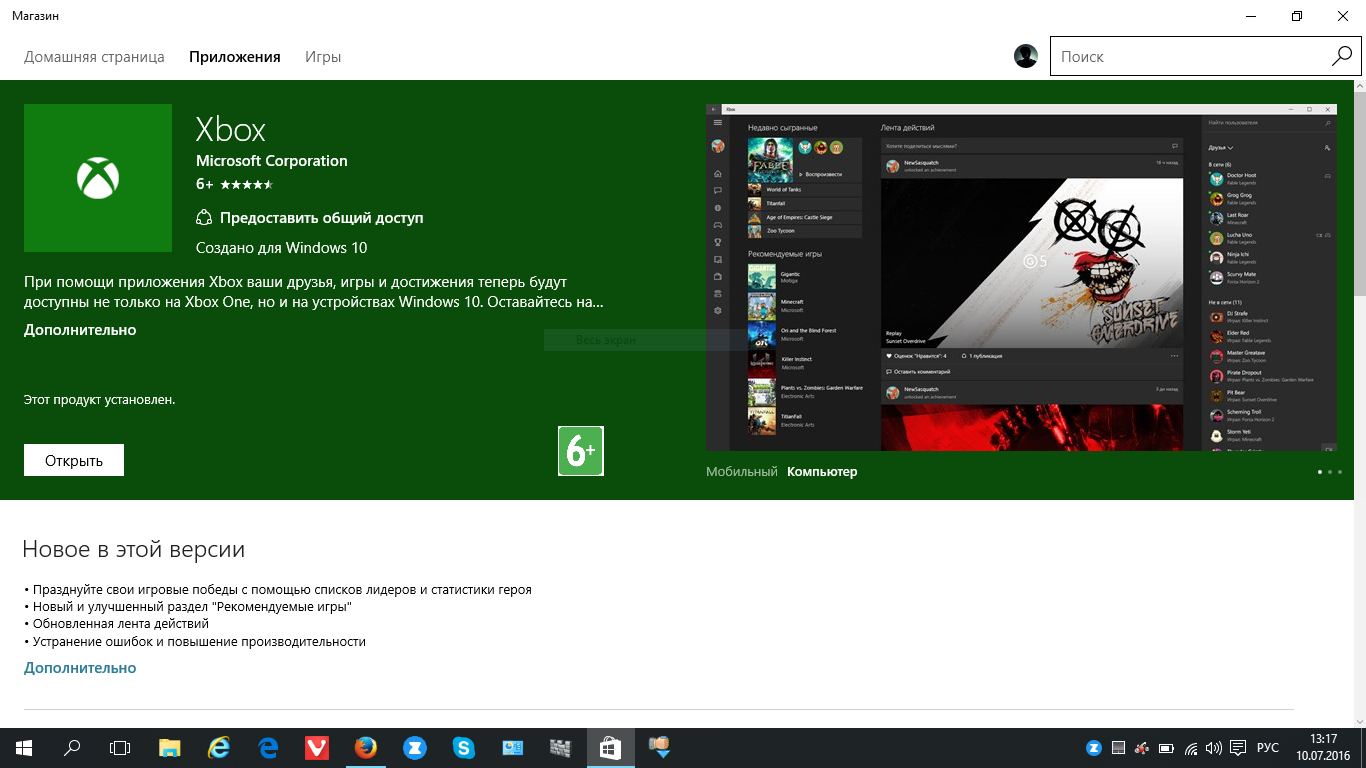
Task: Expand description with Дополнительно in green area
Action: 80,330
